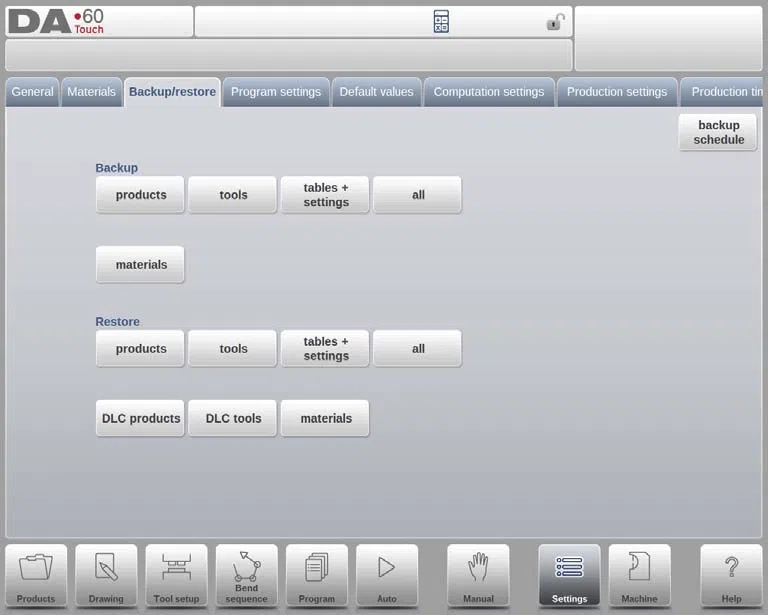Screen dimensions: 768x615
Task: Backup tables + settings
Action: coord(325,195)
